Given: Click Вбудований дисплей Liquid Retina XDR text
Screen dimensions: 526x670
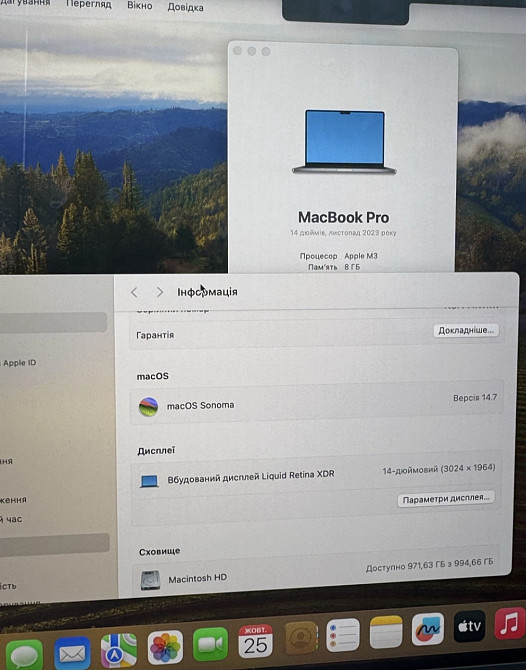Looking at the screenshot, I should [251, 477].
